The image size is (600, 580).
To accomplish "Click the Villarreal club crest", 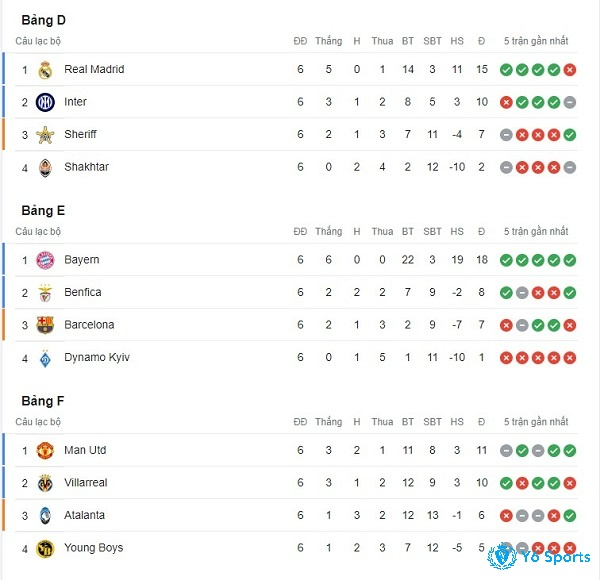I will 45,483.
